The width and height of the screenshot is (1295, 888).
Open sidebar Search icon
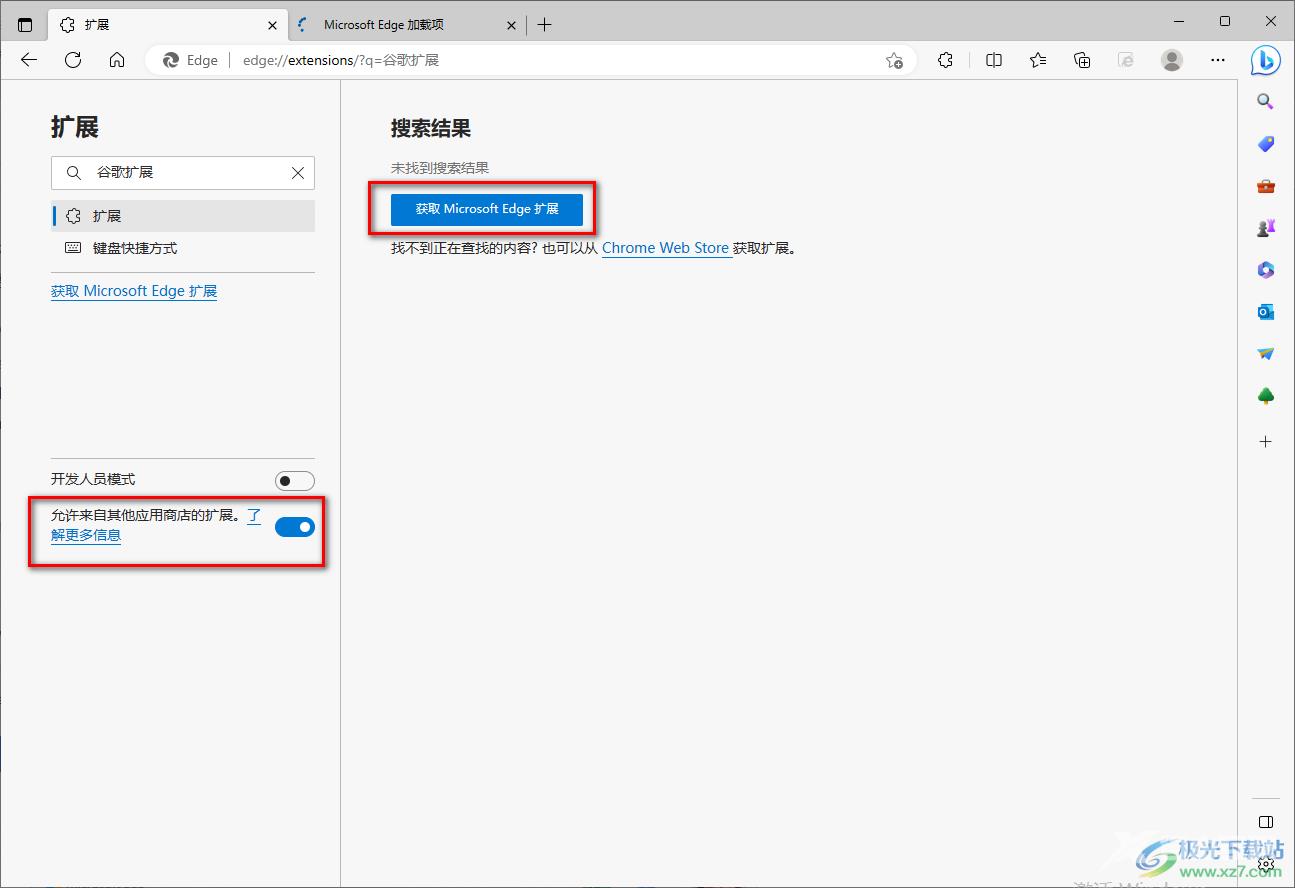1265,101
